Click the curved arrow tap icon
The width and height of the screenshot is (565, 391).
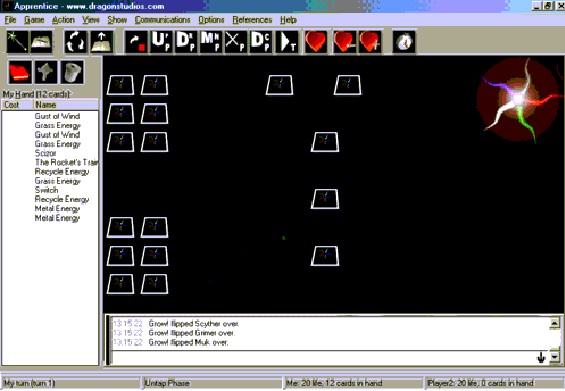click(x=136, y=42)
